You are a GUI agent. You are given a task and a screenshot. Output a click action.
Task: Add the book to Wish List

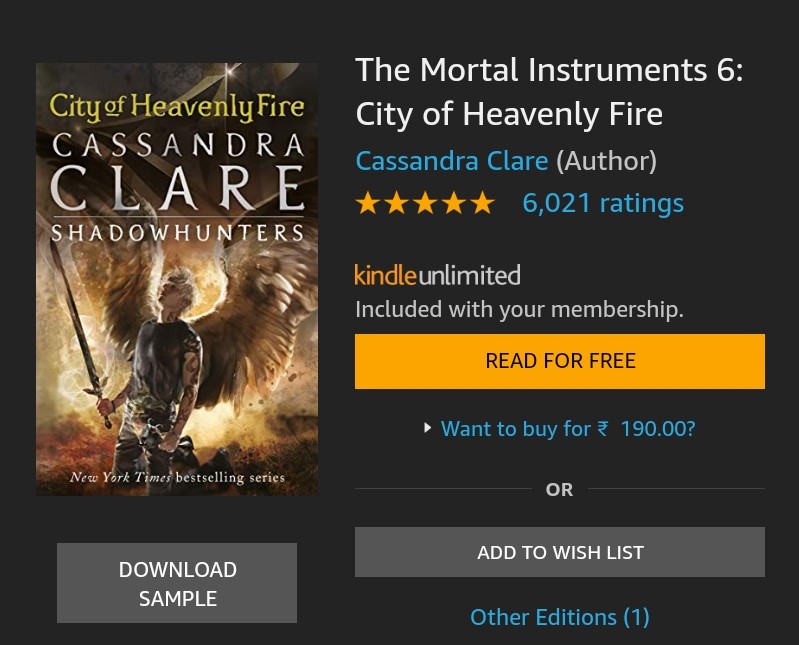click(560, 552)
